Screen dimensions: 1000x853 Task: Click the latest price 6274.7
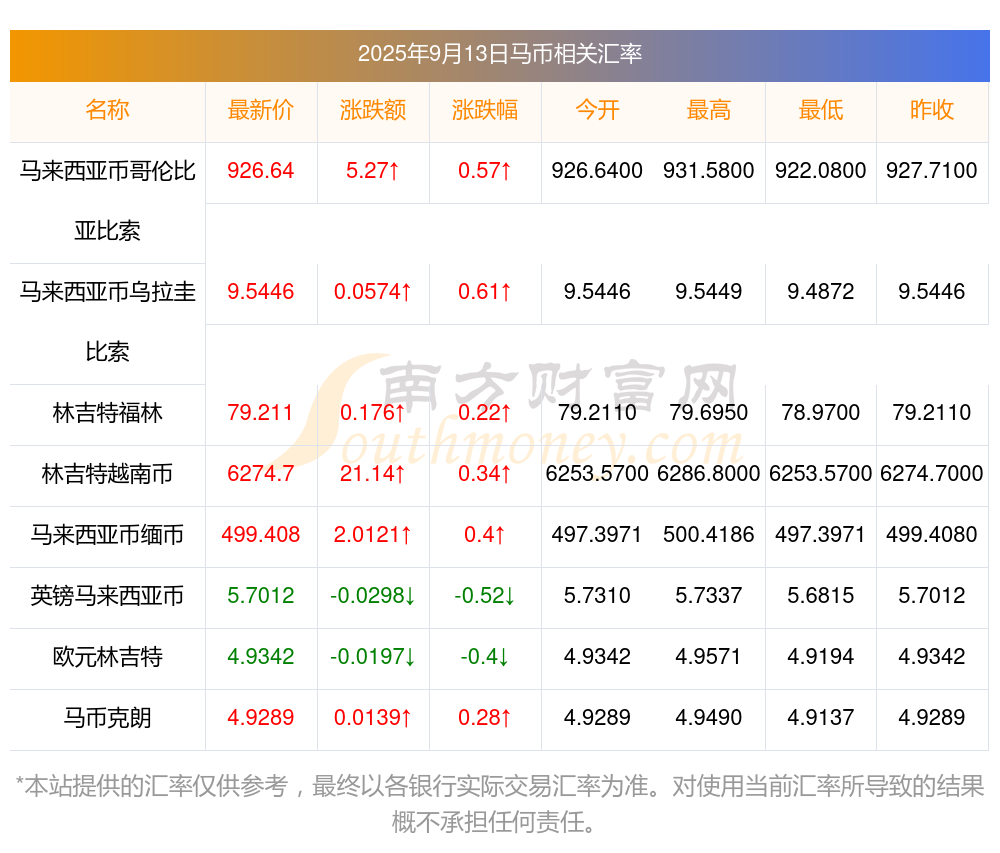(261, 474)
